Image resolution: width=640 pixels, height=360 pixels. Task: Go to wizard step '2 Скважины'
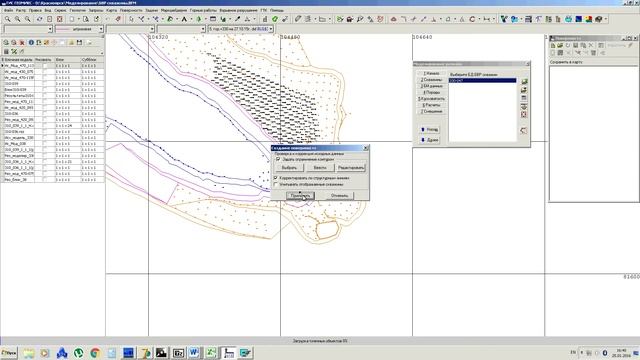point(431,80)
